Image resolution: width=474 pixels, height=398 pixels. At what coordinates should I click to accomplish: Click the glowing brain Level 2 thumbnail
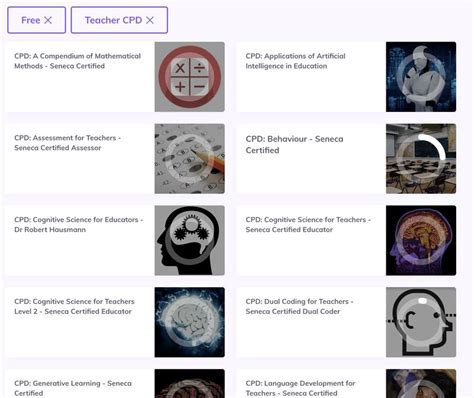click(x=190, y=322)
